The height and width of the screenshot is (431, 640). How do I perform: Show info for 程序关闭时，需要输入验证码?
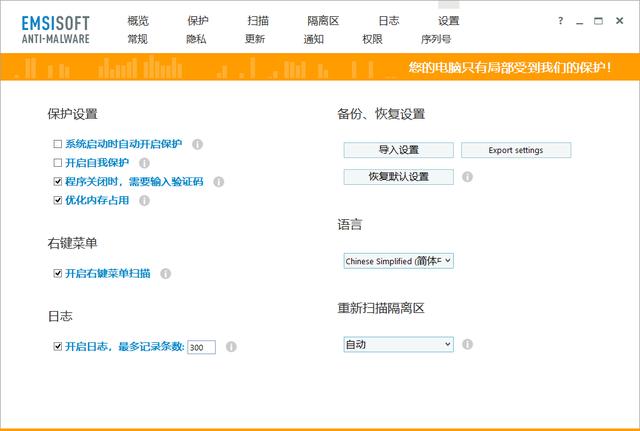pyautogui.click(x=219, y=182)
